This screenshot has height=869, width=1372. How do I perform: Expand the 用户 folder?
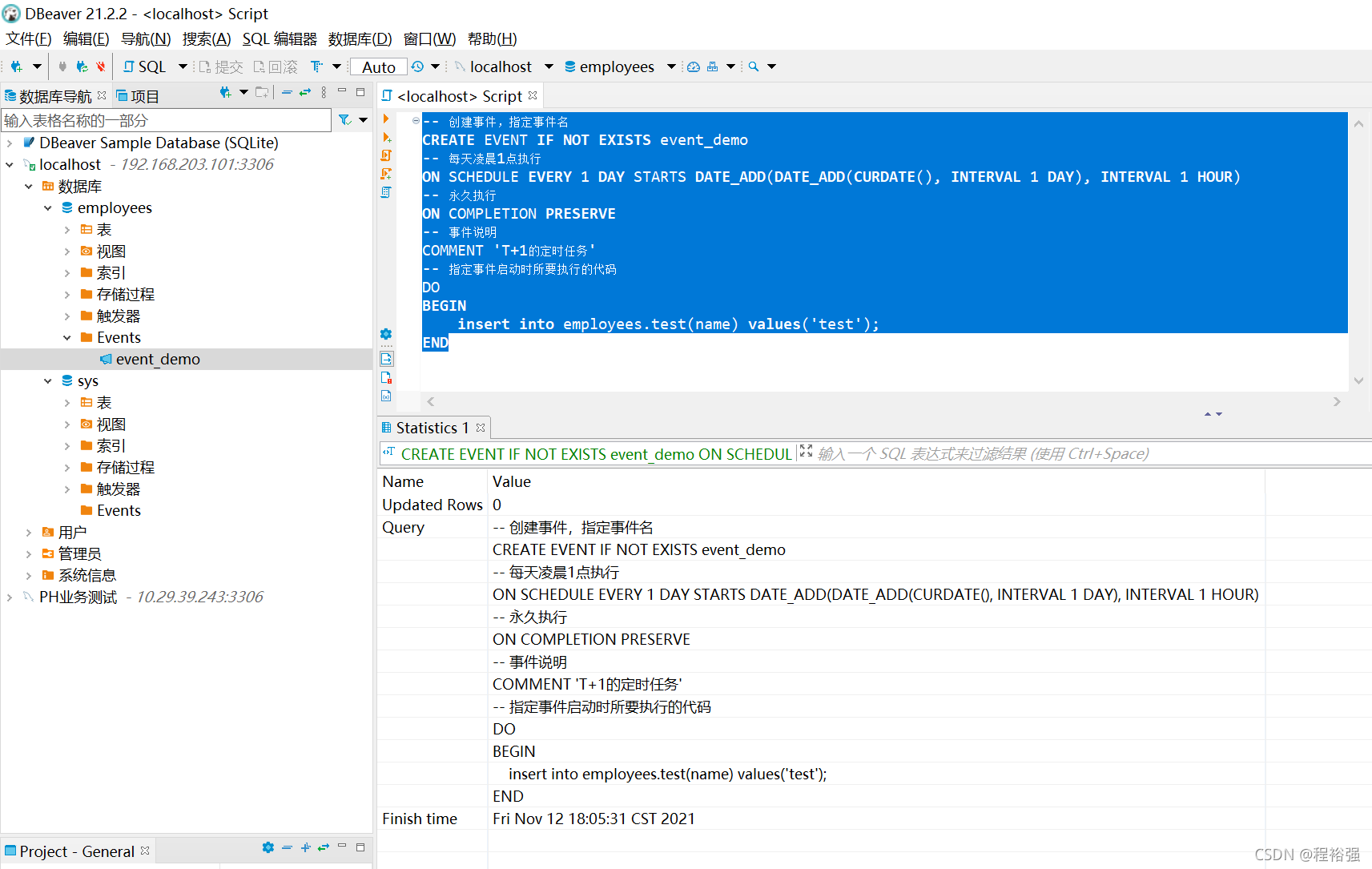[x=29, y=532]
